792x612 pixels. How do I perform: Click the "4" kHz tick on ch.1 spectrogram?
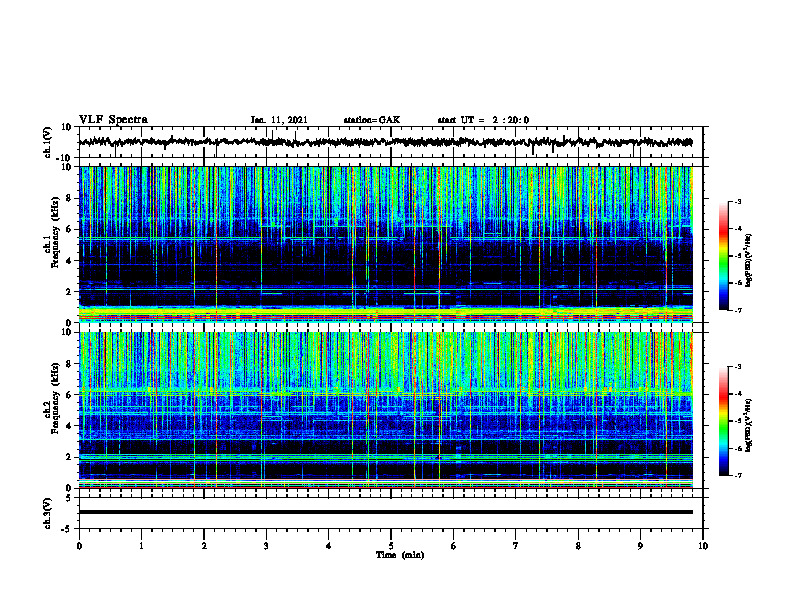(69, 261)
